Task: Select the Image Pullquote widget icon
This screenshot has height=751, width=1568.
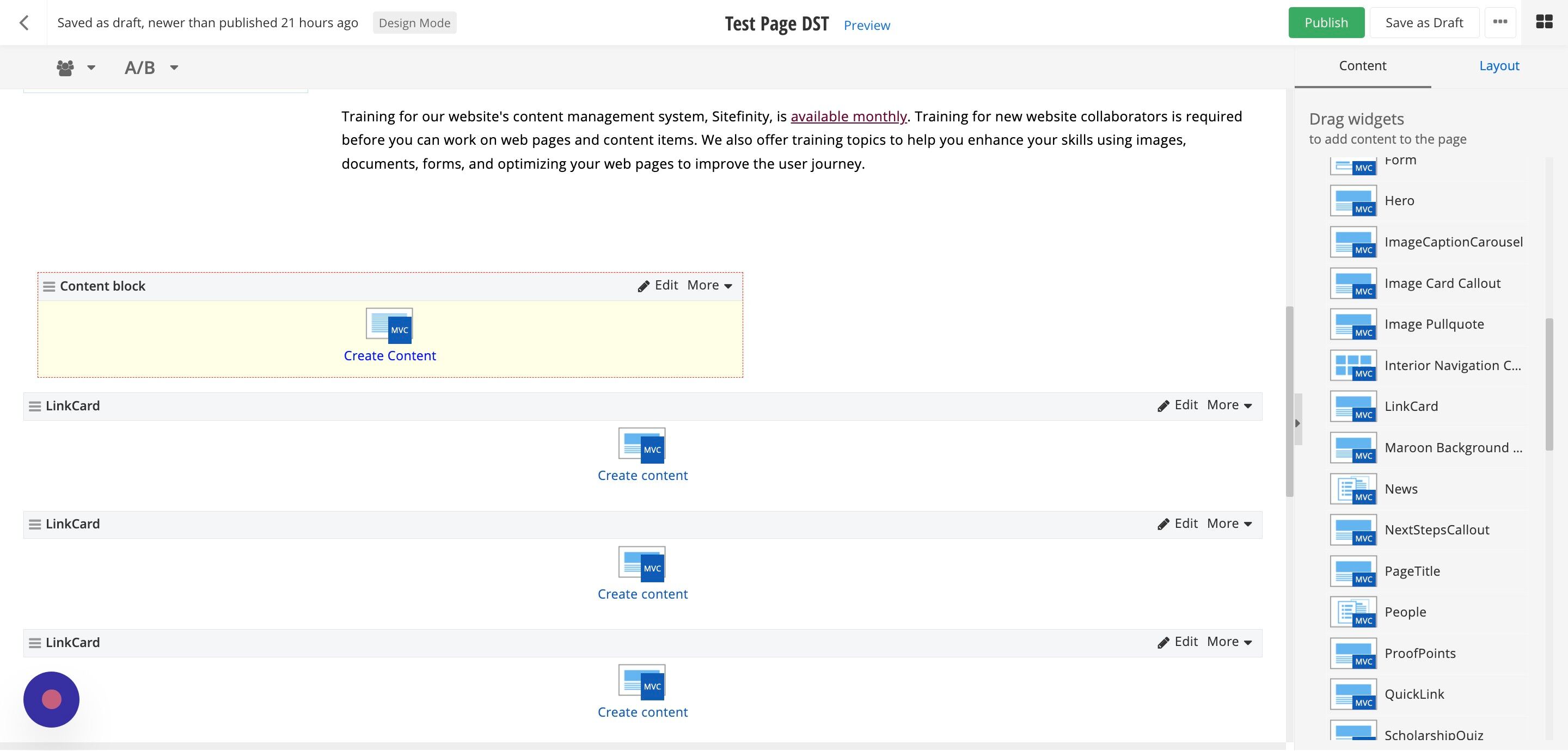Action: (1353, 324)
